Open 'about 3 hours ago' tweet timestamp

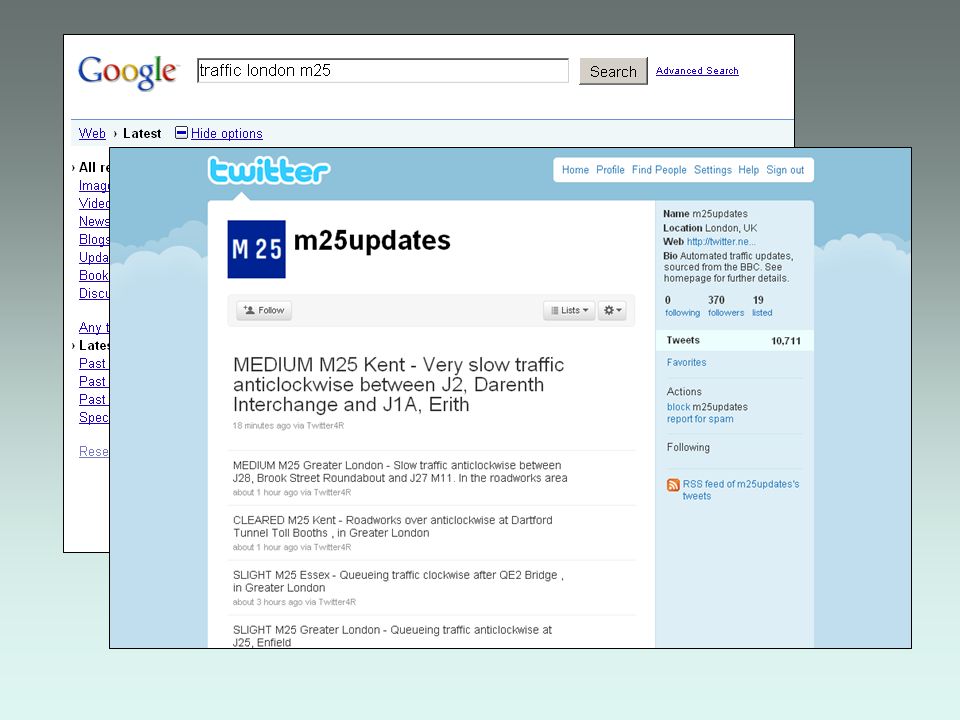pyautogui.click(x=268, y=602)
